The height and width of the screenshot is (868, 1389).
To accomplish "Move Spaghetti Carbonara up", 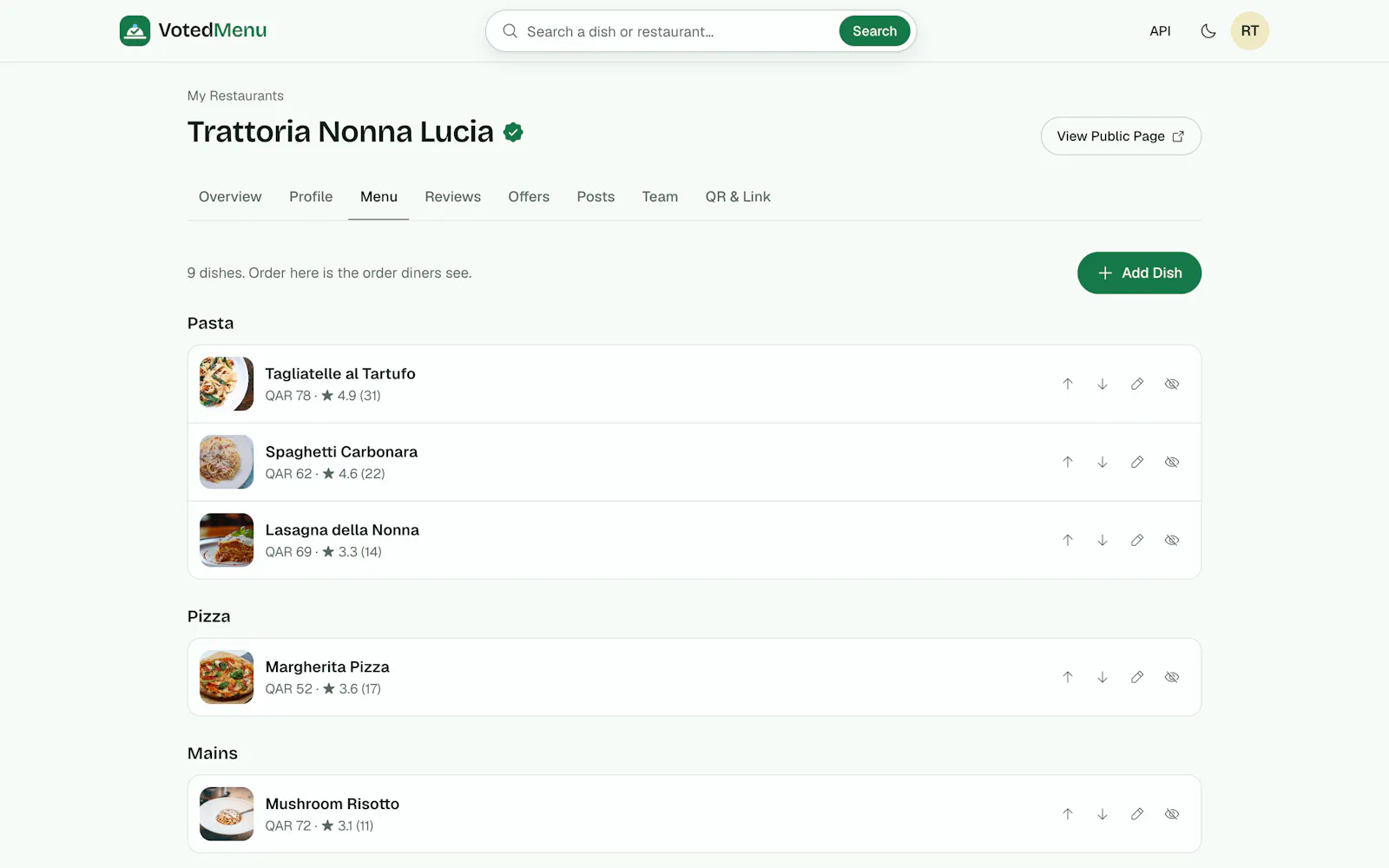I will click(x=1068, y=462).
